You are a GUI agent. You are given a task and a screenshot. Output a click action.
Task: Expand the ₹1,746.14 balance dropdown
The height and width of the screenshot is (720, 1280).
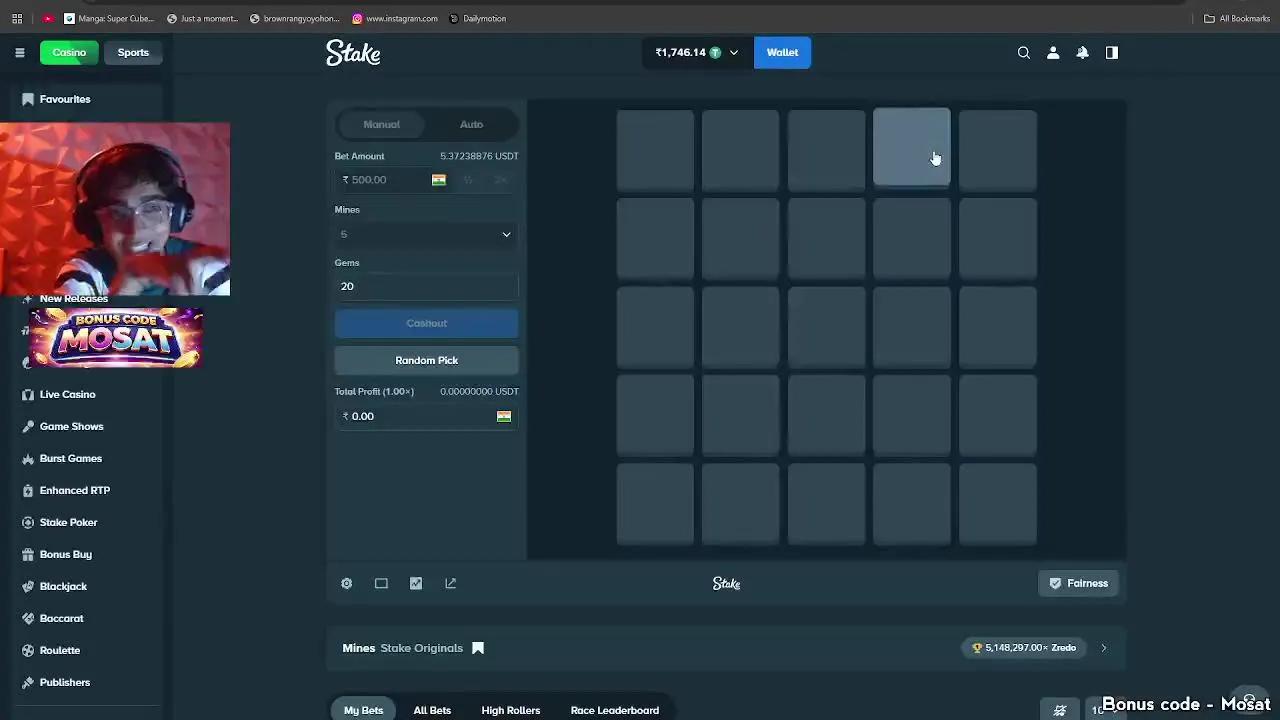pyautogui.click(x=697, y=52)
